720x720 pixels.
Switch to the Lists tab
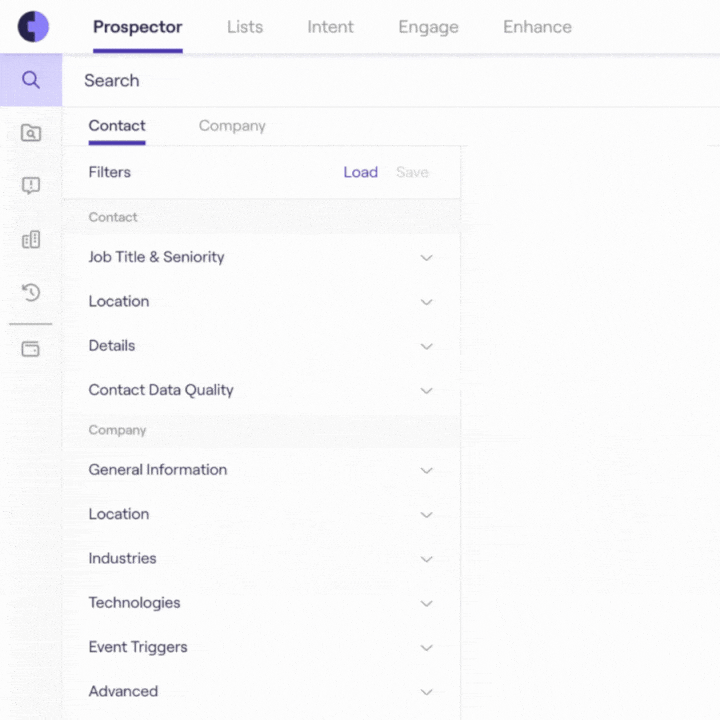point(245,27)
